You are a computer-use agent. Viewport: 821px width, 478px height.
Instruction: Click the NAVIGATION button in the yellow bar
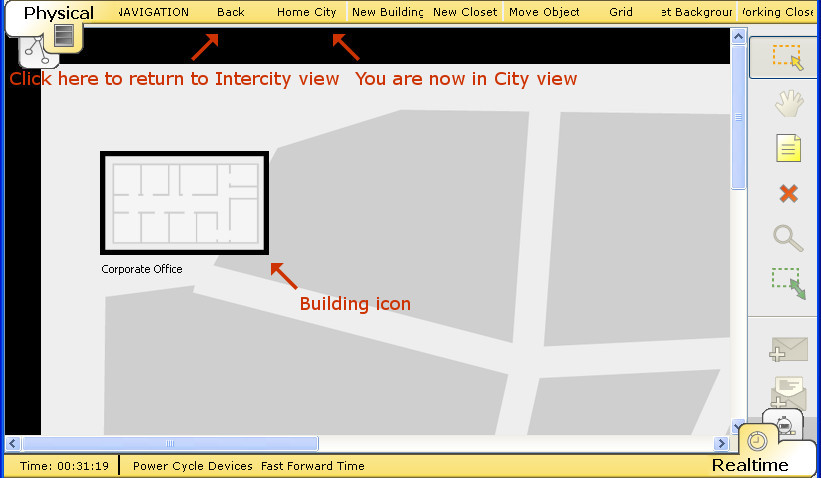(153, 12)
